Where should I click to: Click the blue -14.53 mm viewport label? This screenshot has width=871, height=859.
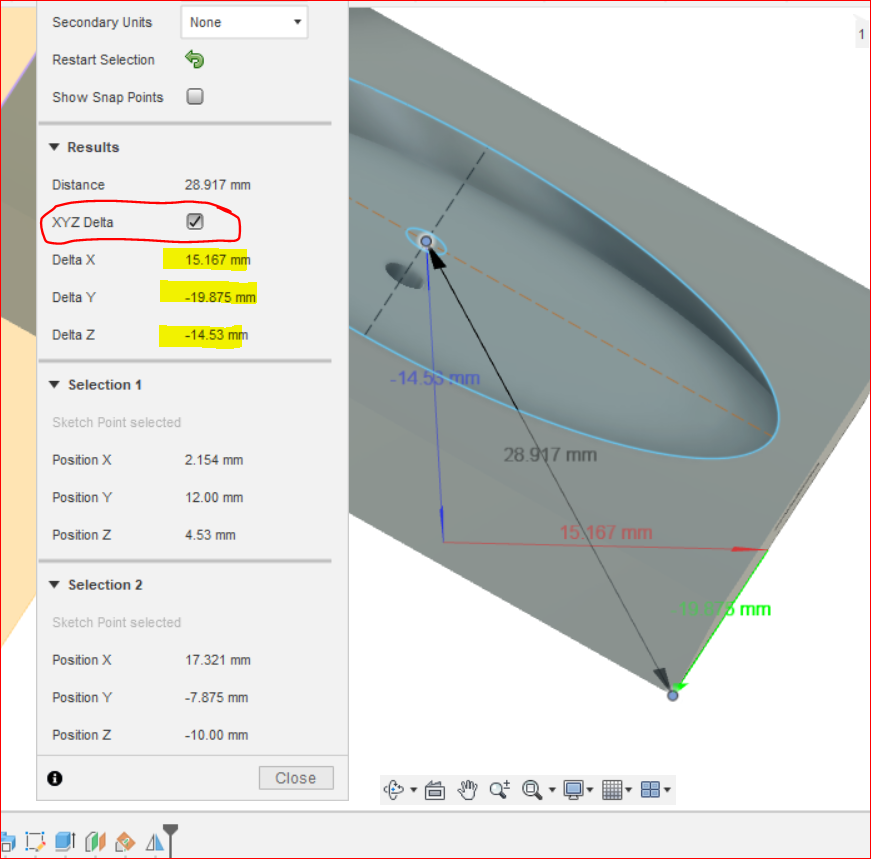click(x=434, y=378)
